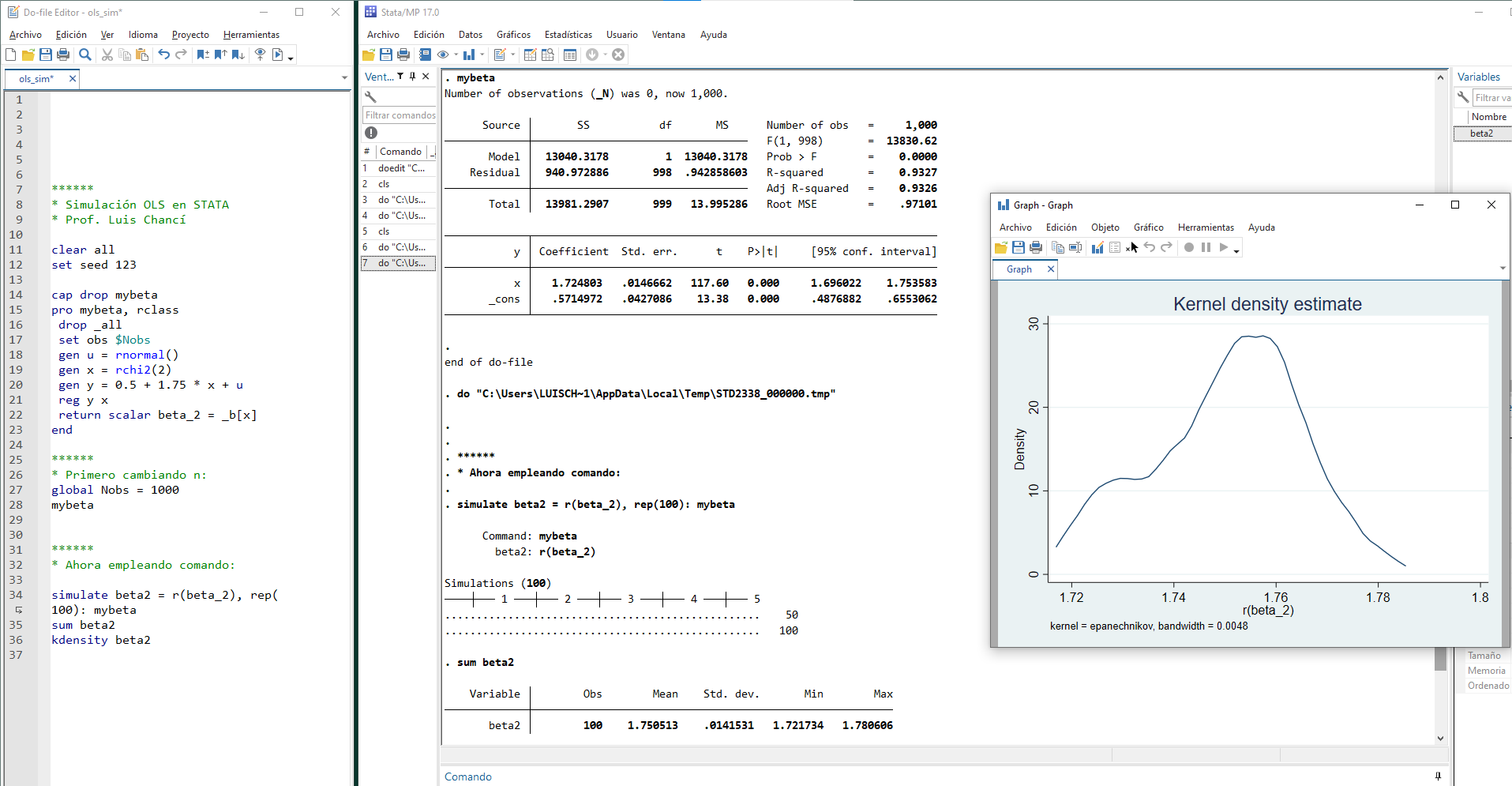Execute the do-file with the run icon

point(277,55)
